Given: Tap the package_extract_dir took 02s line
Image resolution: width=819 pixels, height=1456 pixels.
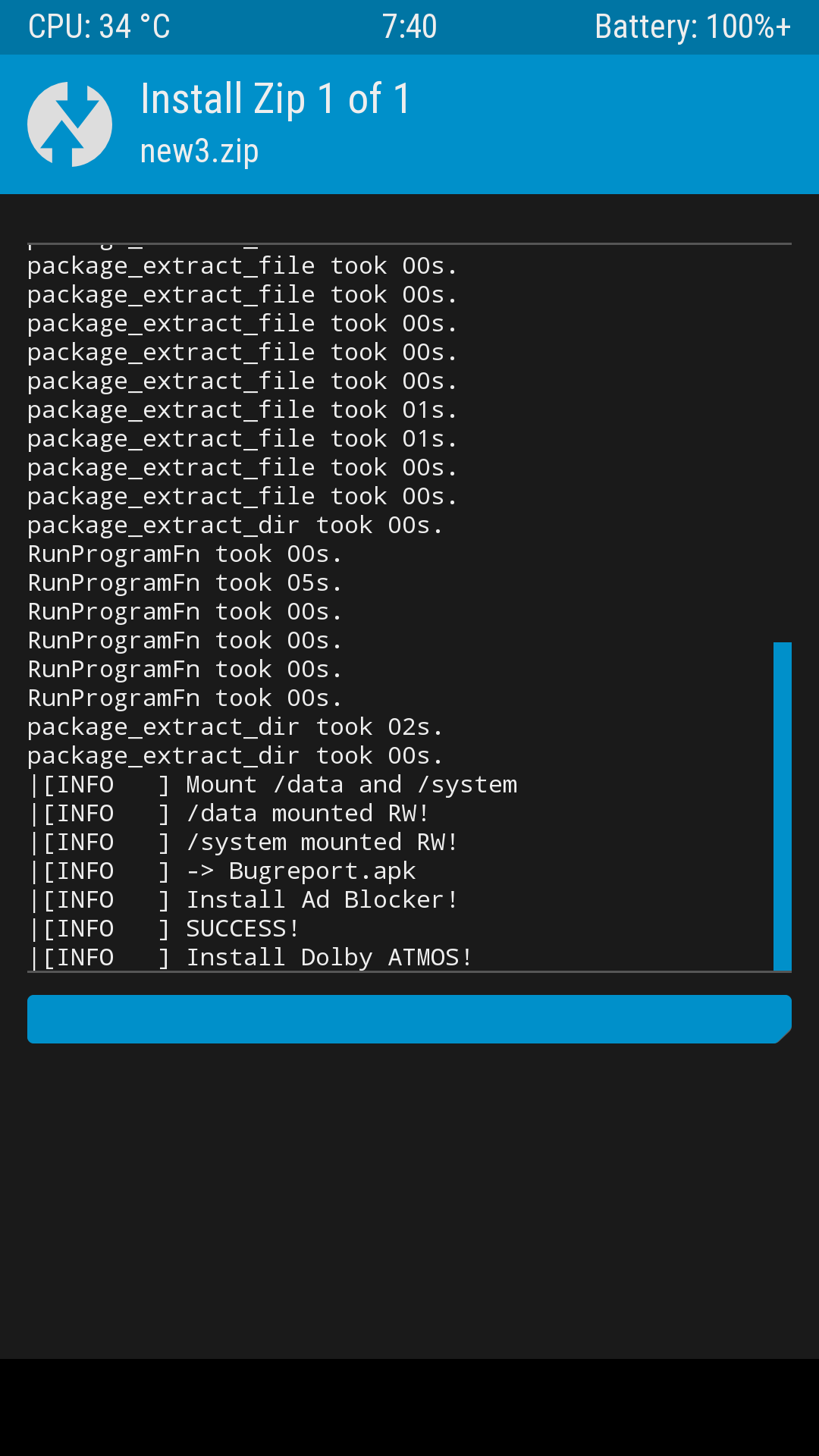Looking at the screenshot, I should pyautogui.click(x=235, y=726).
